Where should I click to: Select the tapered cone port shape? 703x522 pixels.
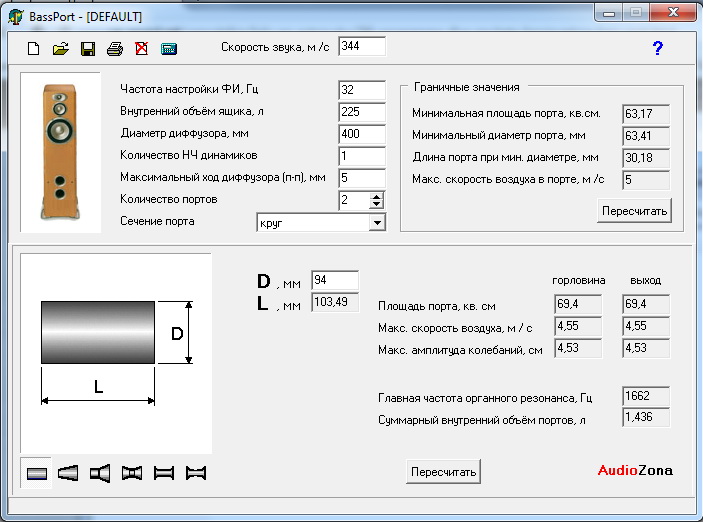(x=68, y=473)
